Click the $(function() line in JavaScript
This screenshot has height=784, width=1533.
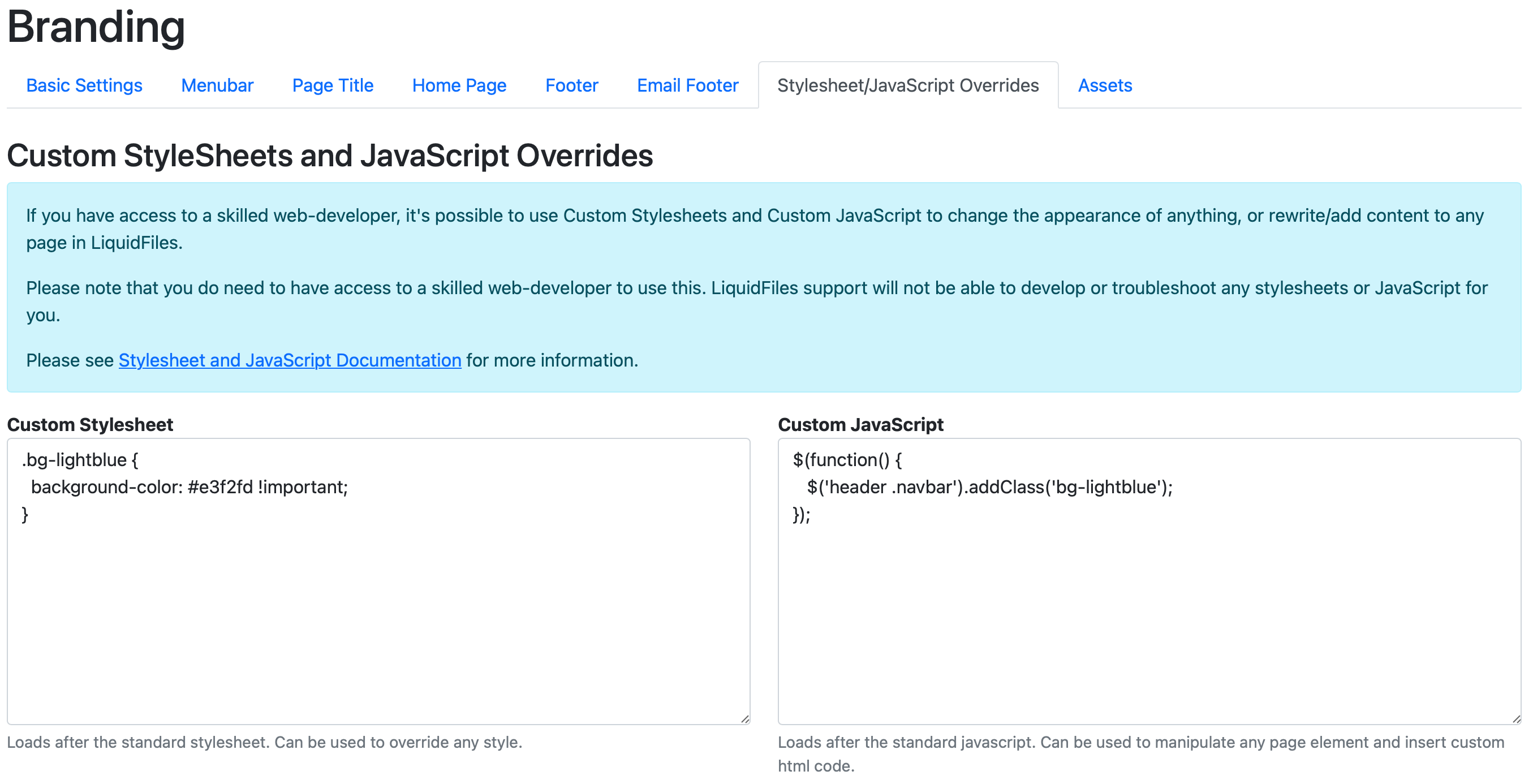click(x=847, y=459)
